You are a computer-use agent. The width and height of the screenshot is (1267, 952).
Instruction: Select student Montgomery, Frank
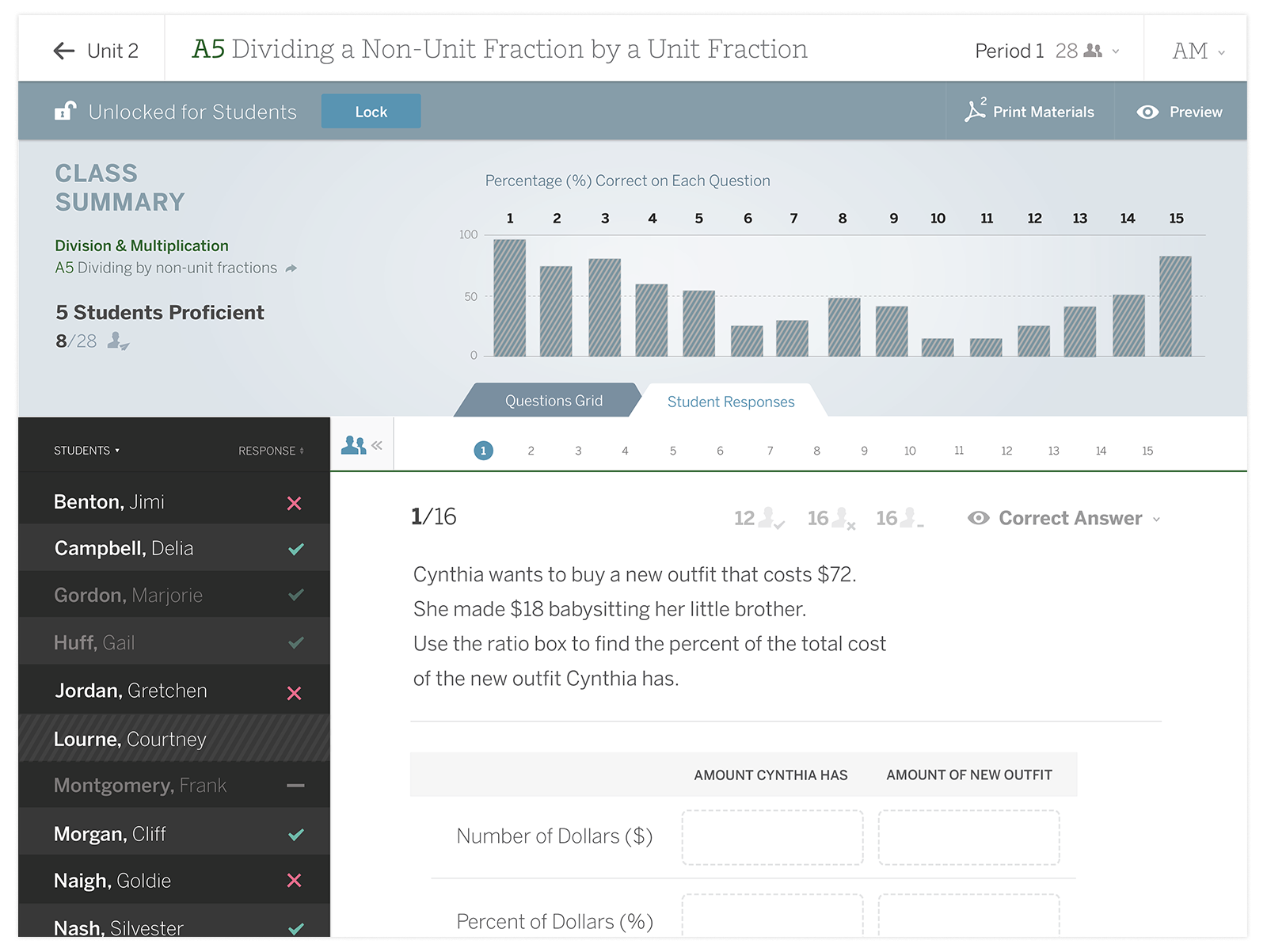click(174, 785)
